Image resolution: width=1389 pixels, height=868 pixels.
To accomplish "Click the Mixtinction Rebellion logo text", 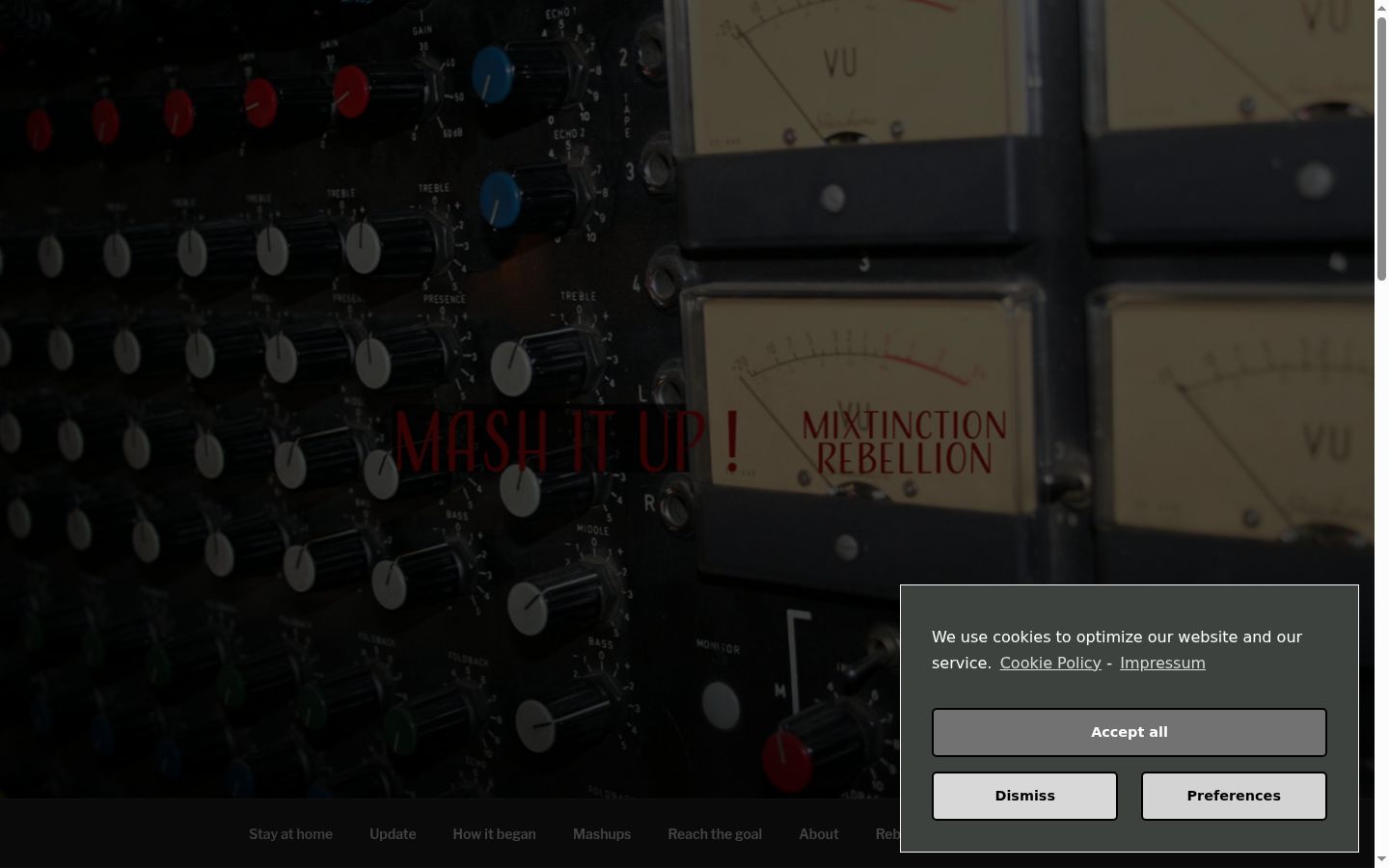I will [904, 443].
